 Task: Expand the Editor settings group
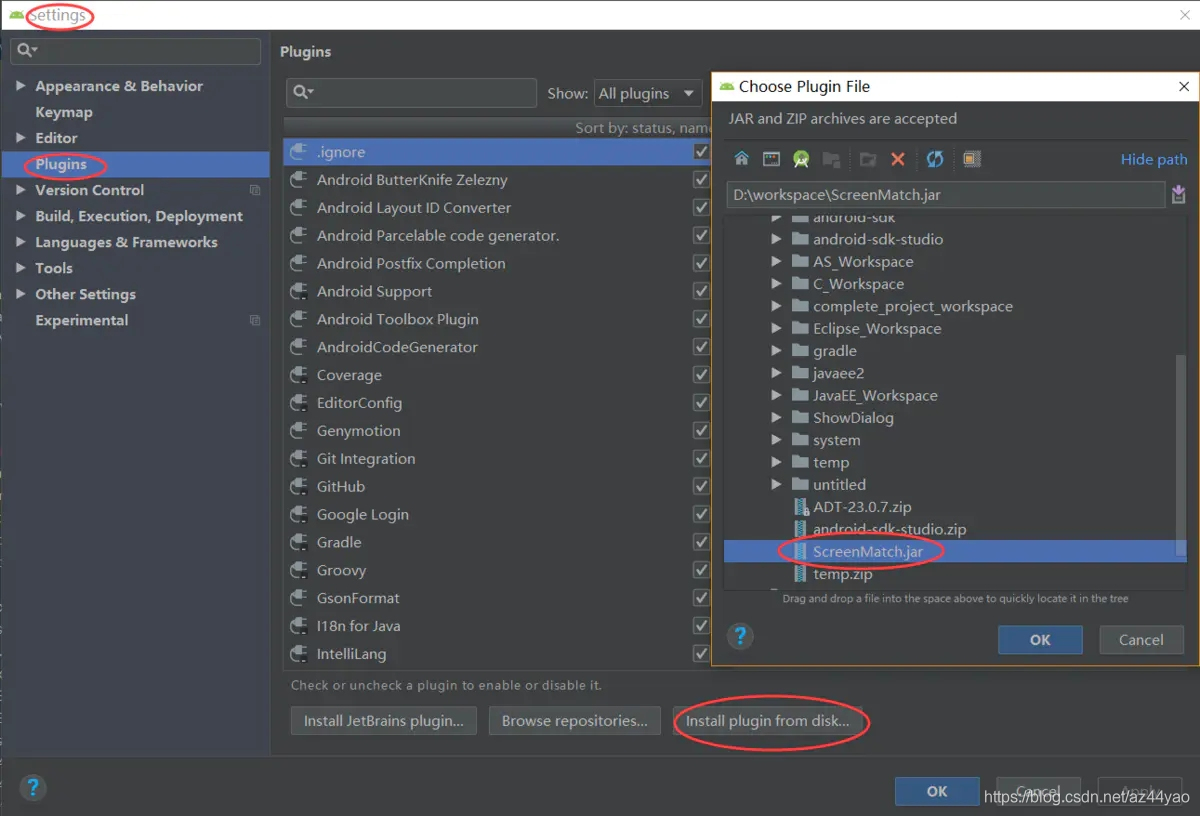(21, 138)
